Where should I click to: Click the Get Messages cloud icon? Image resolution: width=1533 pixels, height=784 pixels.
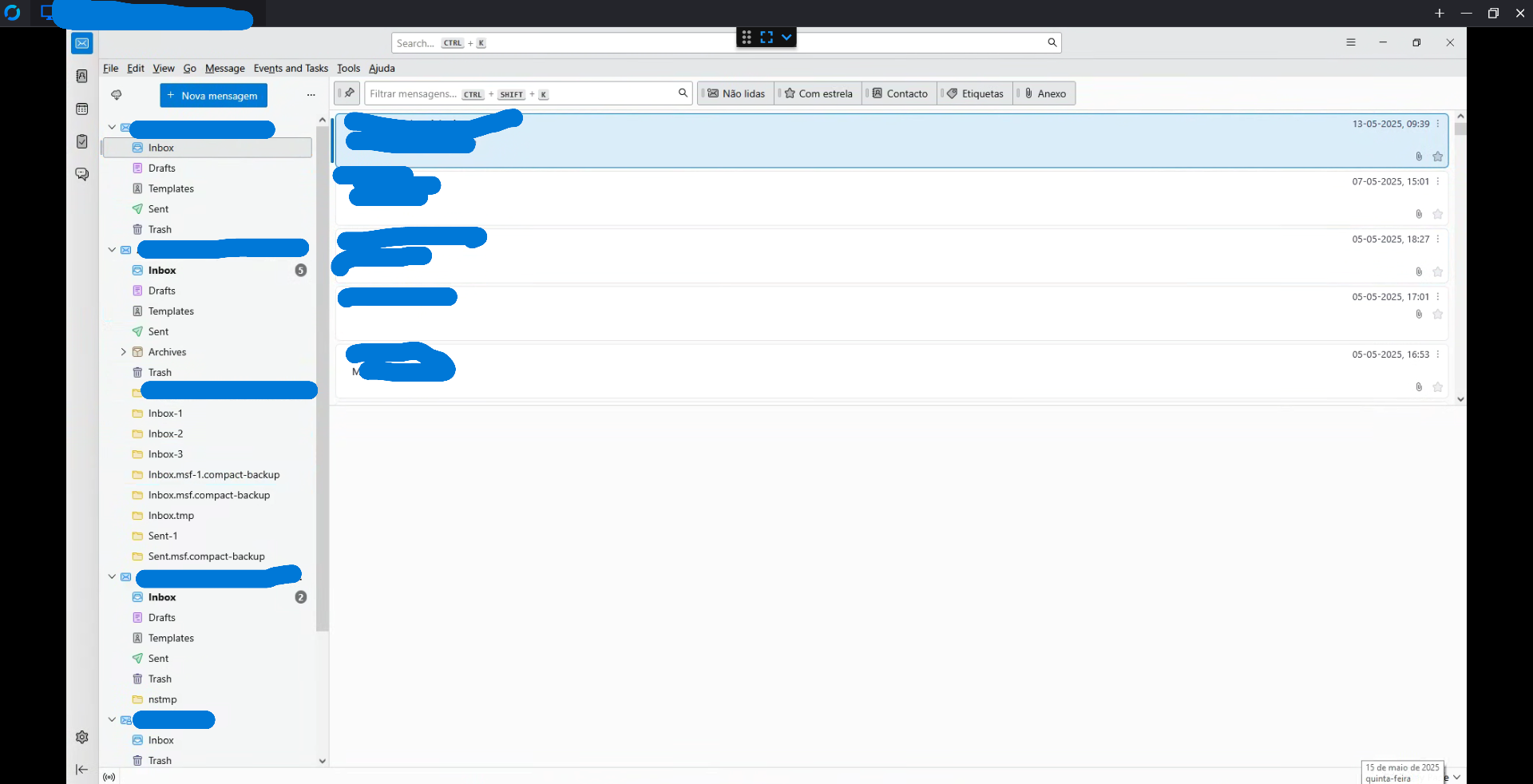(117, 95)
